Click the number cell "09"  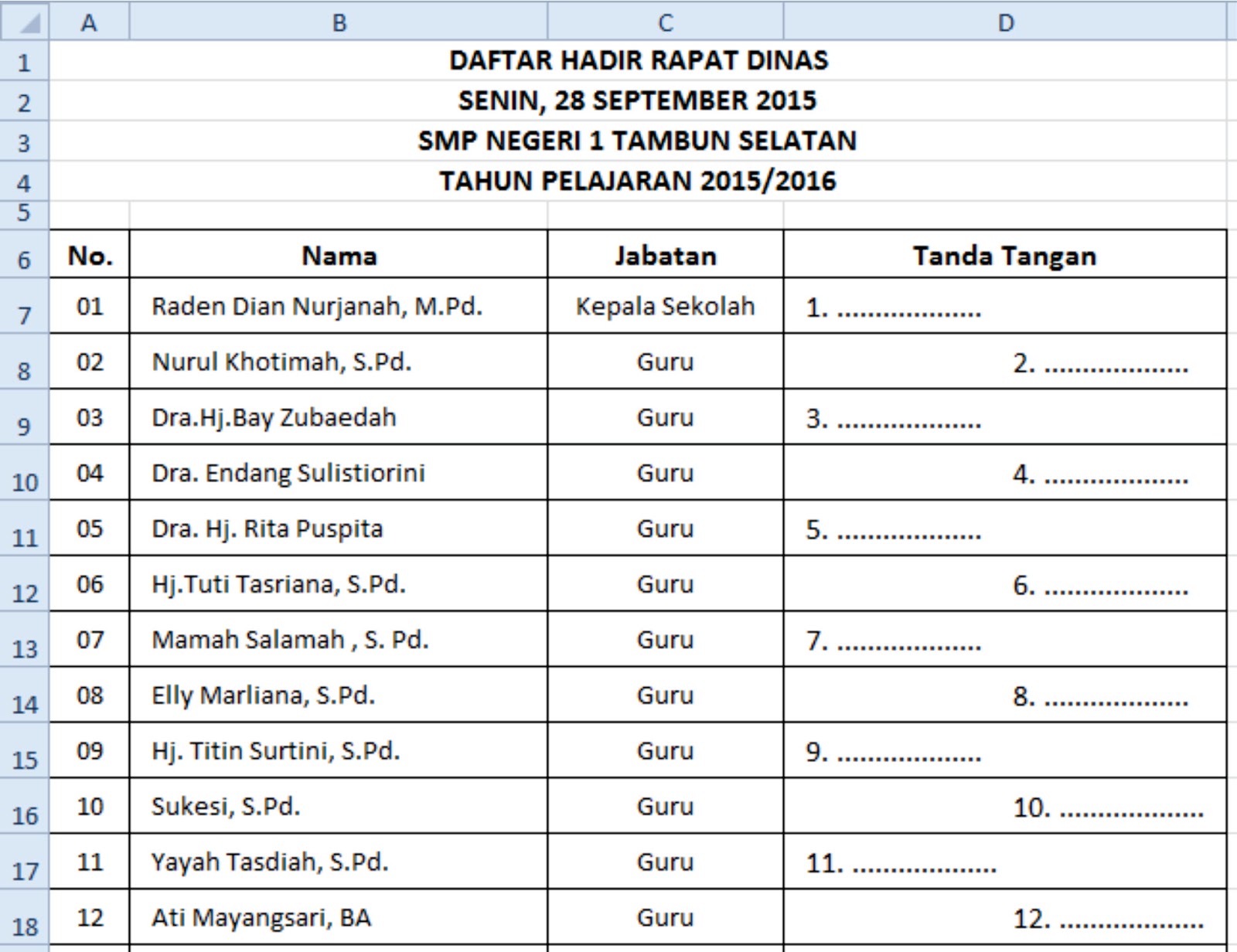90,751
